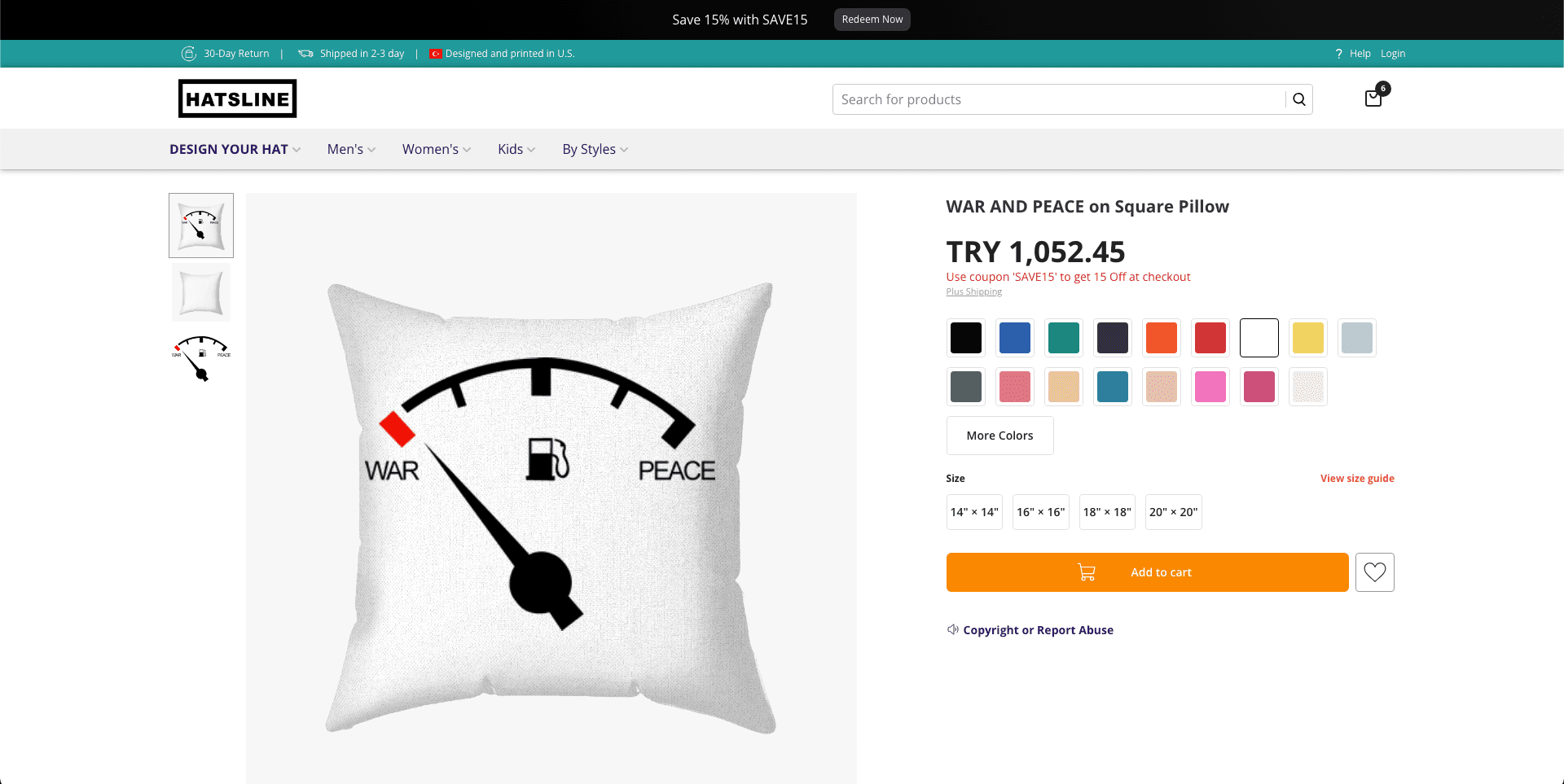Click the Copyright or Report Abuse speaker icon
Screen dimensions: 1564x784
(x=952, y=629)
